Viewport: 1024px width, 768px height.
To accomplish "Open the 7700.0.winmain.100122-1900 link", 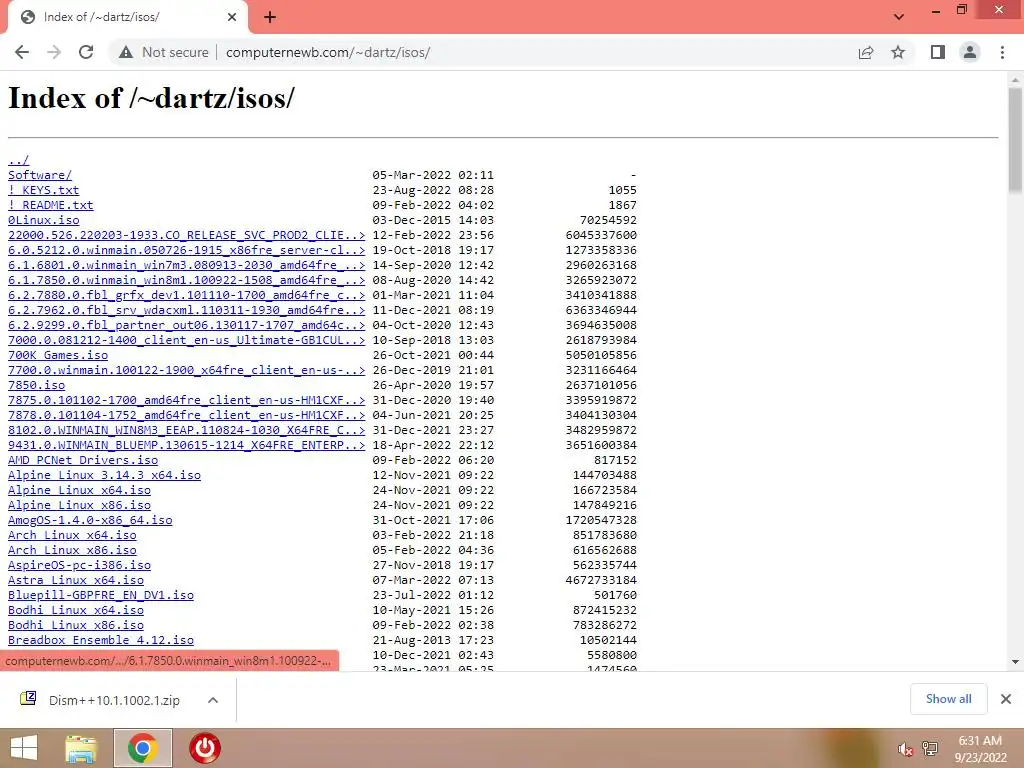I will click(187, 370).
